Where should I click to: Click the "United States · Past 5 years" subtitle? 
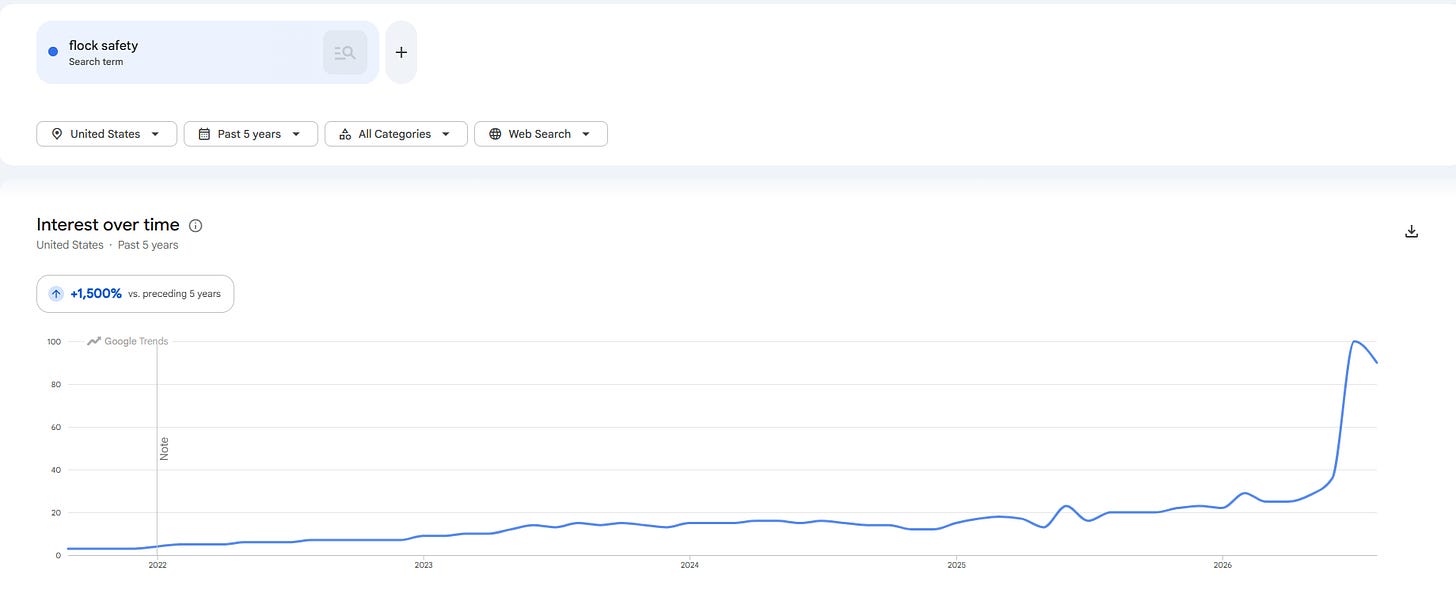pos(108,245)
